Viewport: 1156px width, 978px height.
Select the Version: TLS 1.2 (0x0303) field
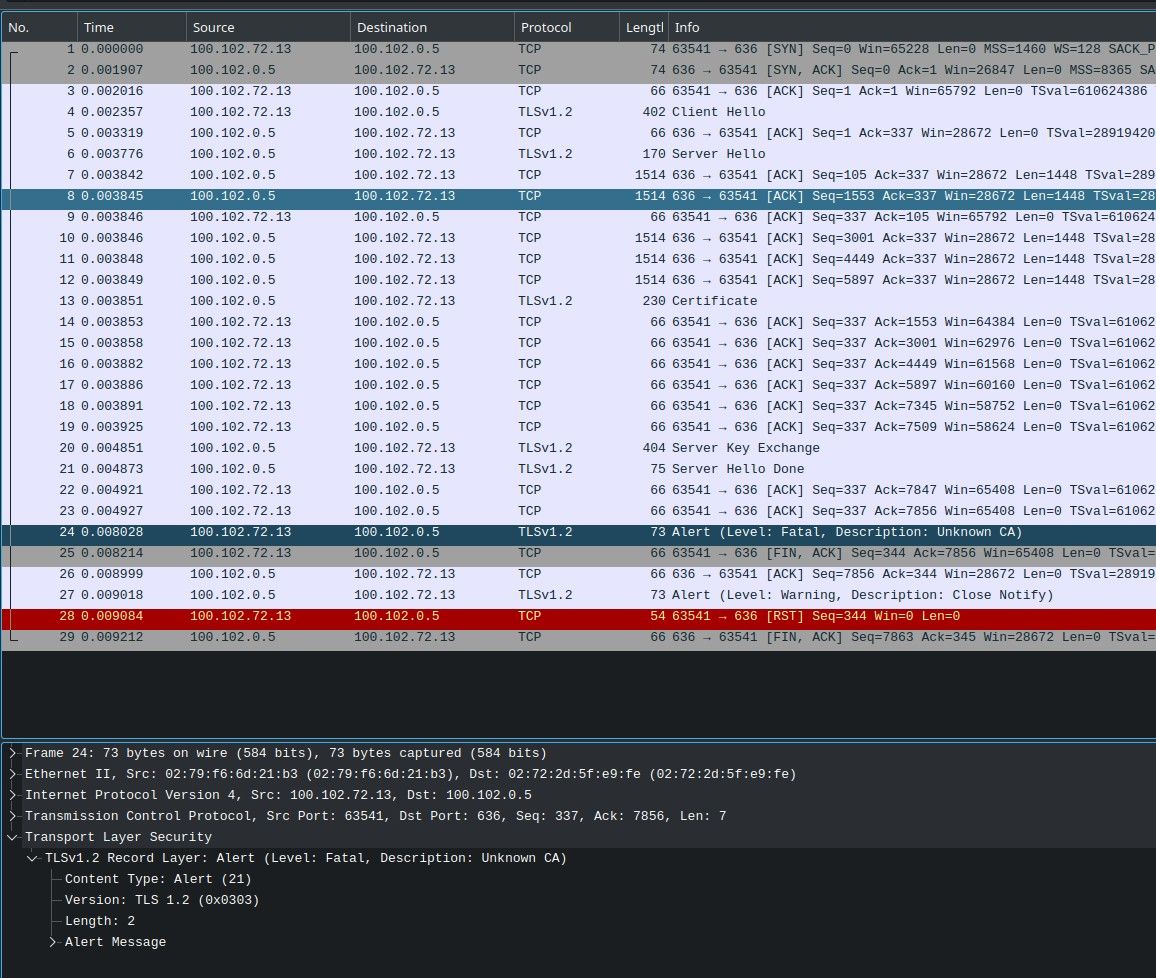point(162,900)
